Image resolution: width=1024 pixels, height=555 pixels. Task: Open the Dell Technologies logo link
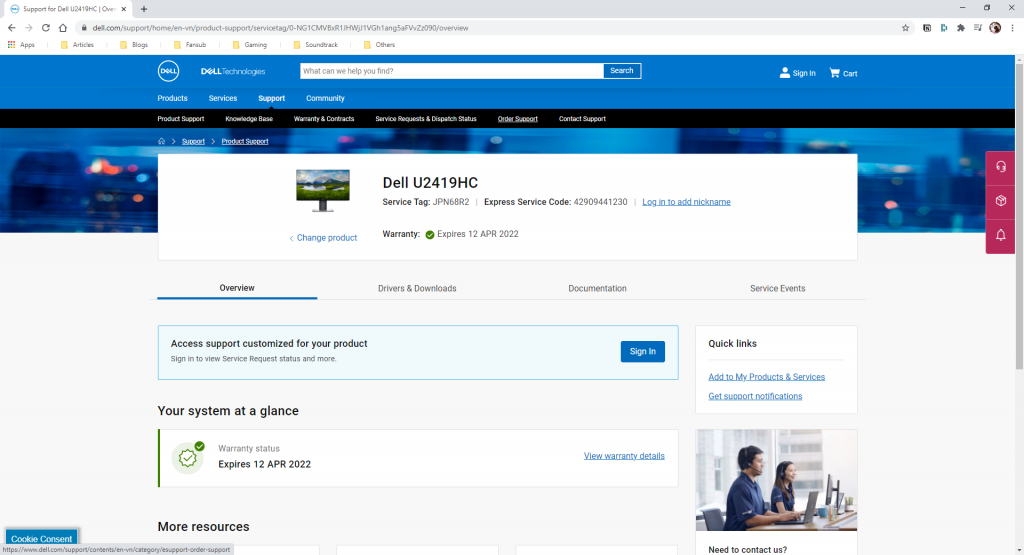point(232,71)
